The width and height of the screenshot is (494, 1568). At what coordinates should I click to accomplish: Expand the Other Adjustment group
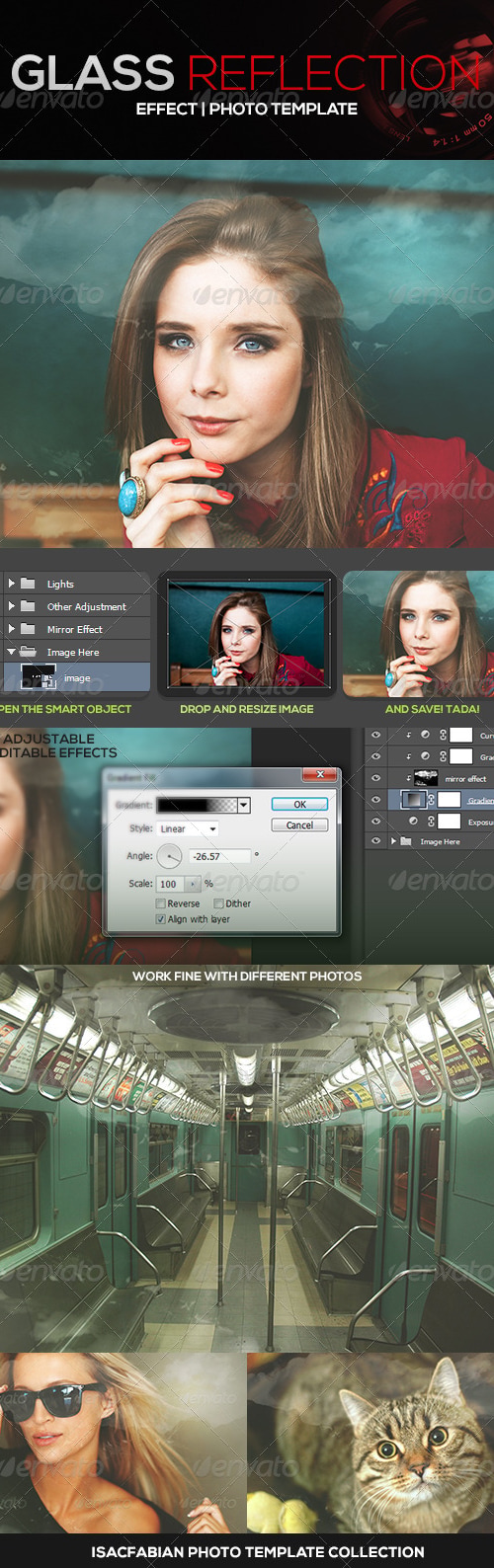pos(11,606)
